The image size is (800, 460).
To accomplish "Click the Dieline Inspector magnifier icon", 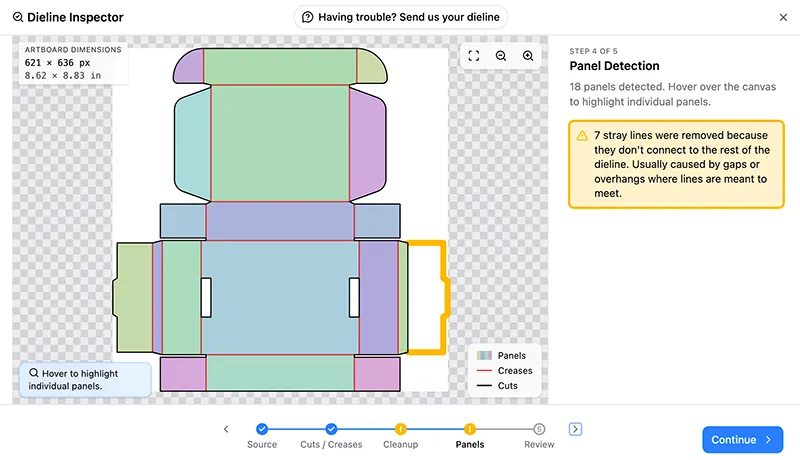I will (18, 17).
